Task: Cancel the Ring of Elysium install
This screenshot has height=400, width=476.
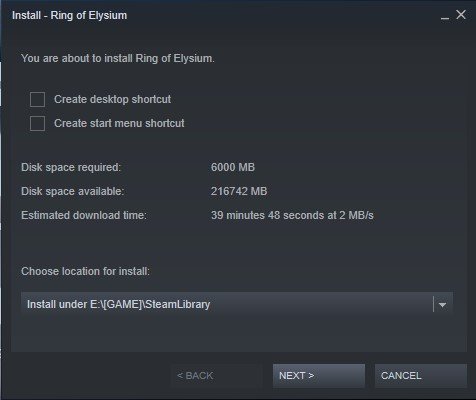Action: tap(421, 376)
